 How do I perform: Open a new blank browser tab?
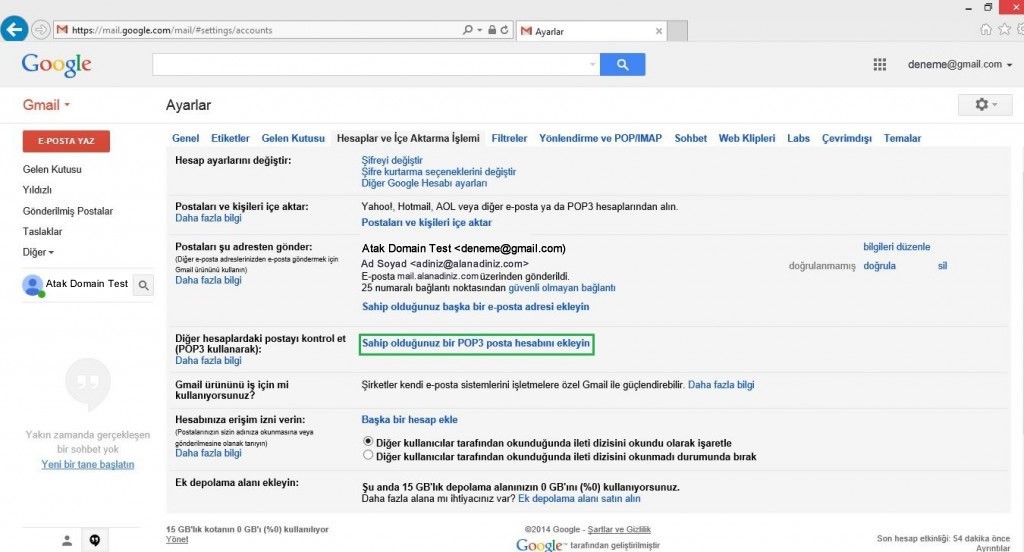click(677, 31)
